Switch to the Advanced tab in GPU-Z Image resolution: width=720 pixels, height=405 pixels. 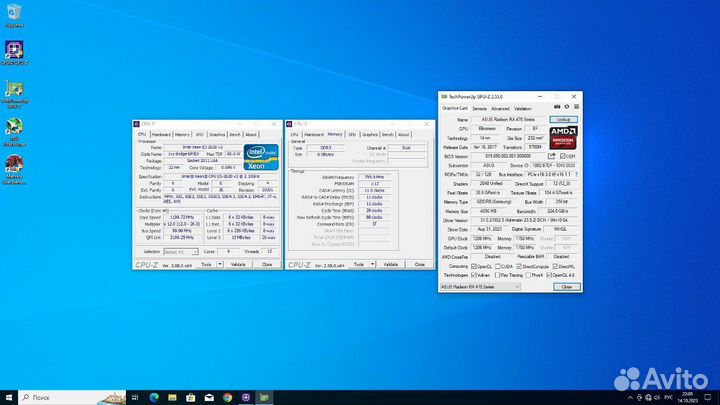click(x=500, y=109)
